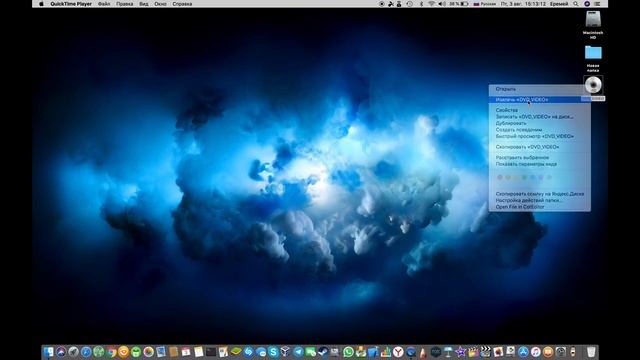This screenshot has height=360, width=640.
Task: Open the Apple menu
Action: (41, 4)
